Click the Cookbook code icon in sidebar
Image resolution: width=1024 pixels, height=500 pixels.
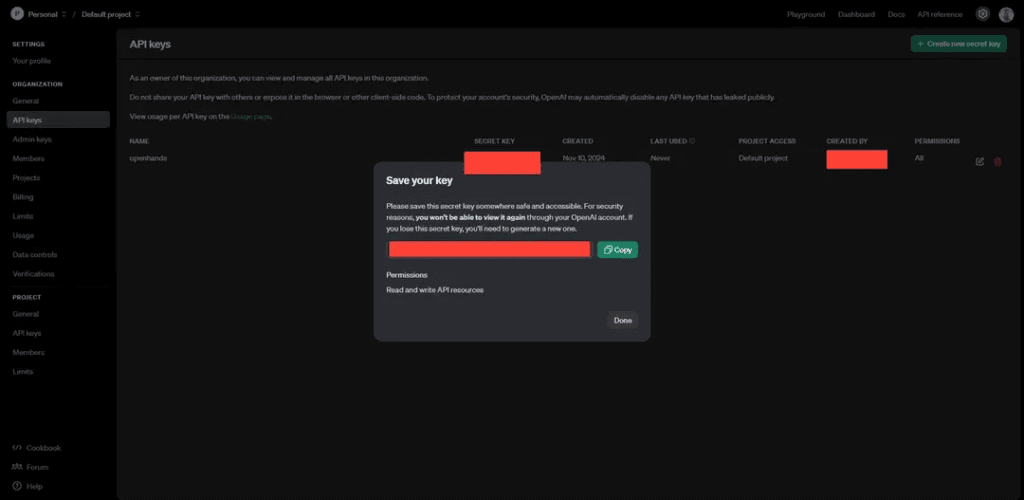point(17,448)
